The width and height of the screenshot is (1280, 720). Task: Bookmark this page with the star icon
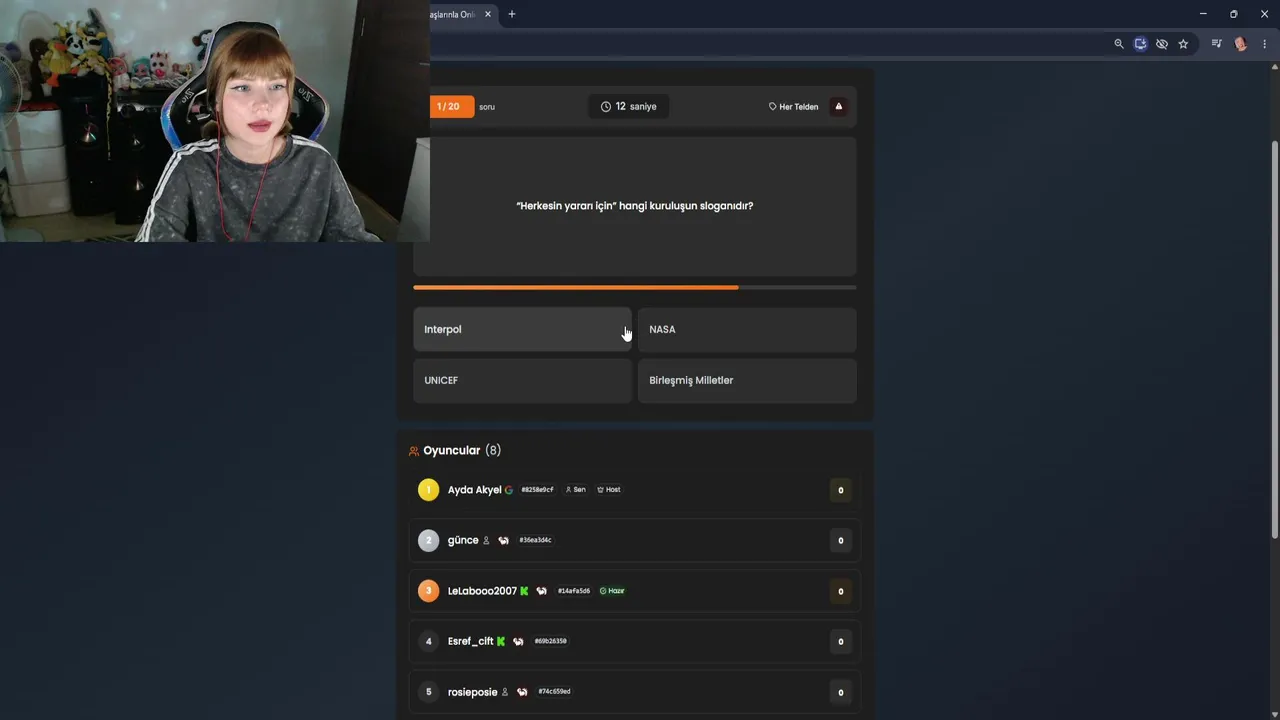(1183, 44)
